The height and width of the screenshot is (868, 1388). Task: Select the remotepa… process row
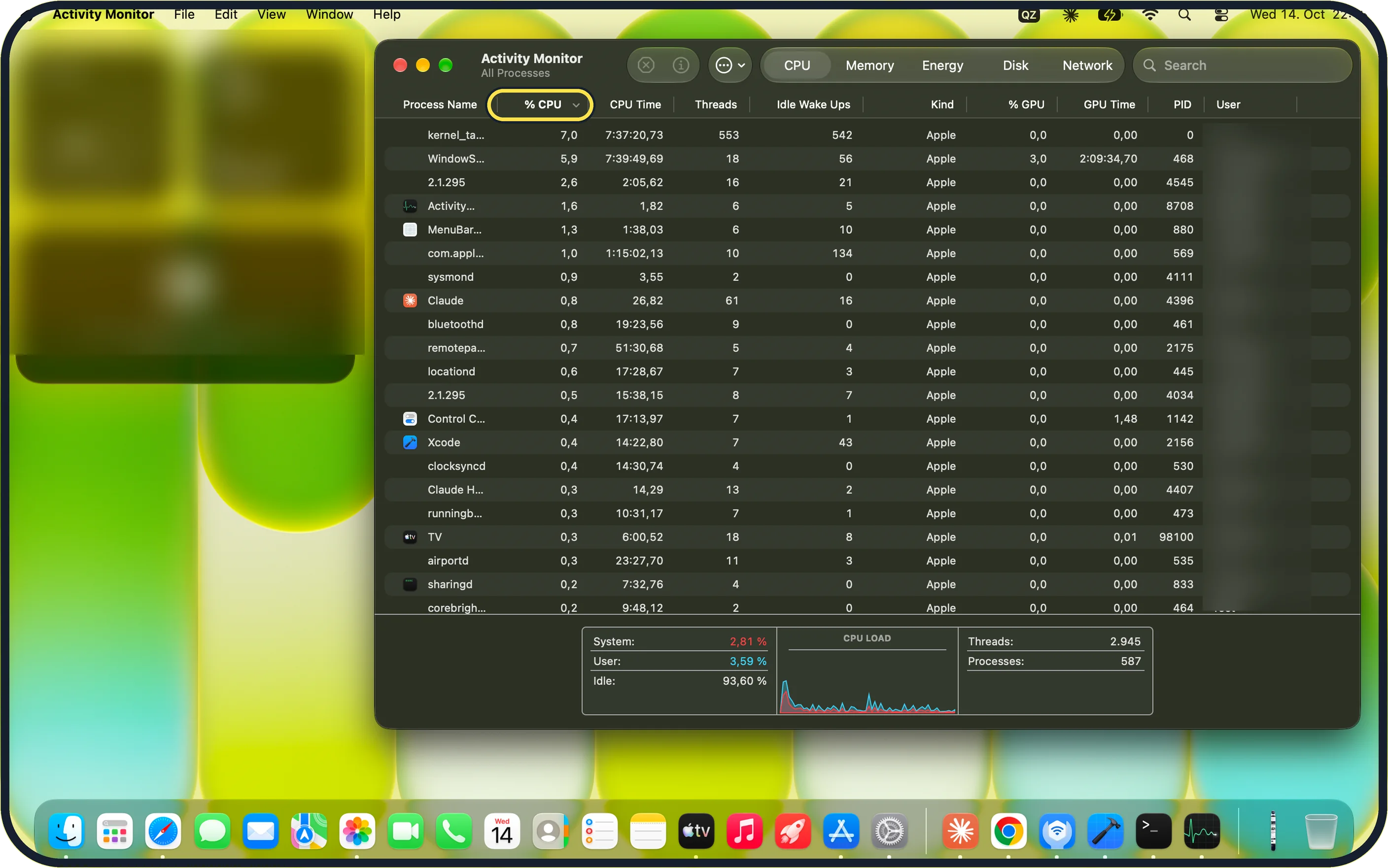point(867,348)
